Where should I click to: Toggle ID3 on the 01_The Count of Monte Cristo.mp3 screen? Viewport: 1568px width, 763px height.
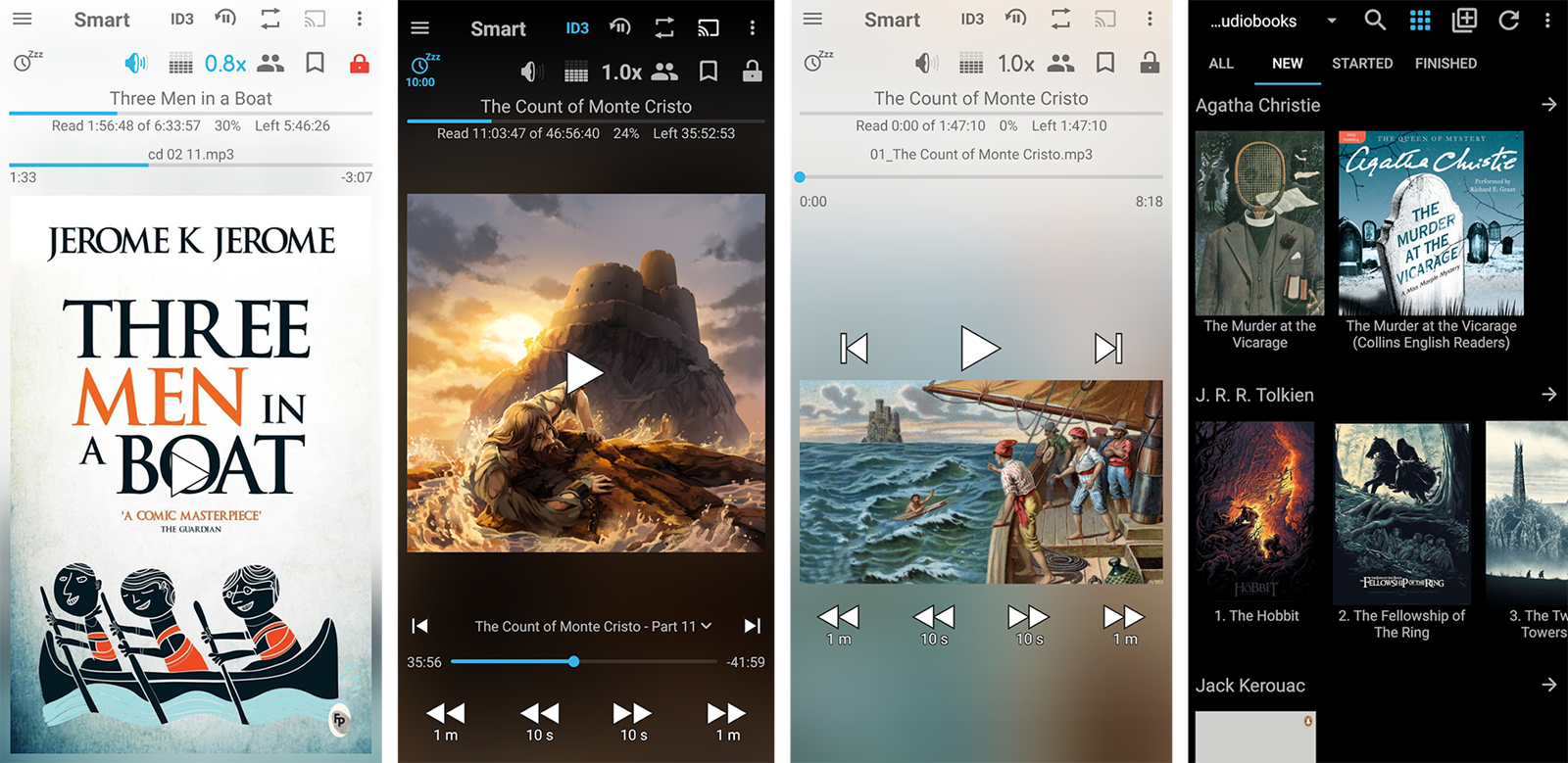click(x=972, y=20)
